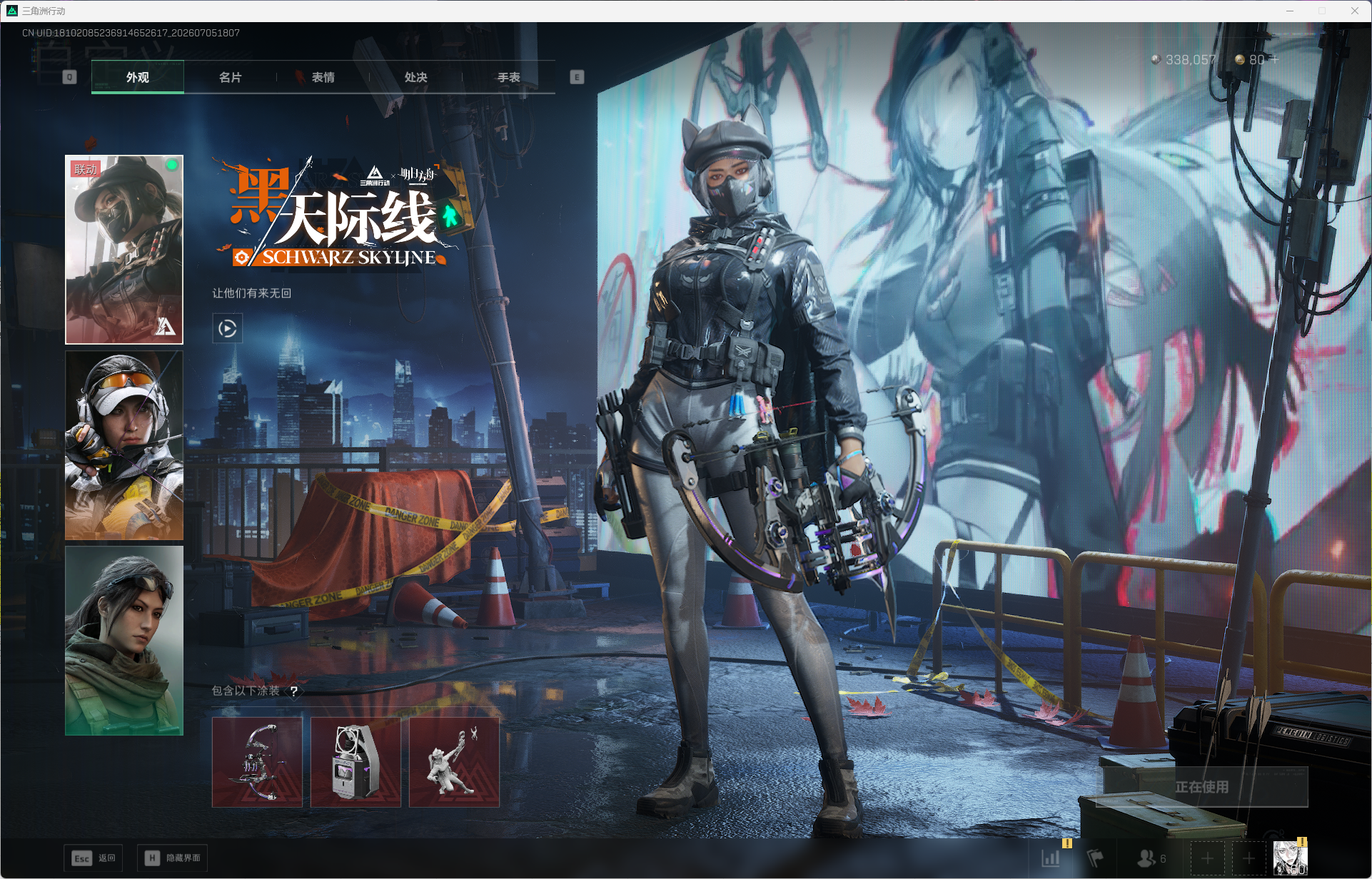
Task: Open the statistics bar chart icon
Action: click(1051, 858)
